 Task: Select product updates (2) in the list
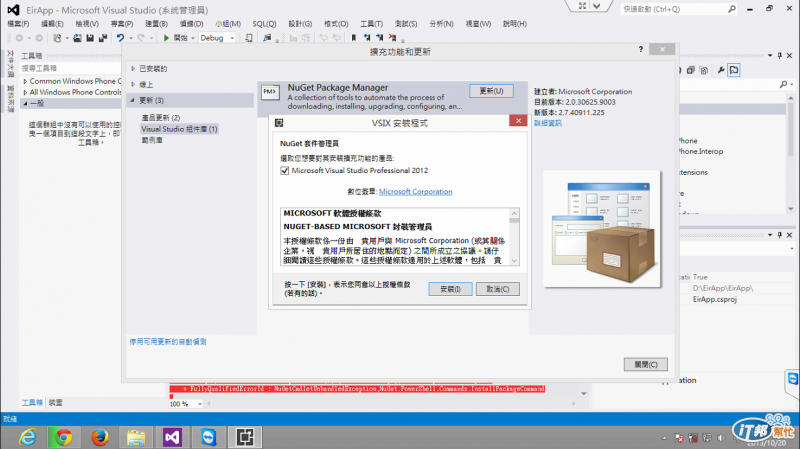point(161,118)
